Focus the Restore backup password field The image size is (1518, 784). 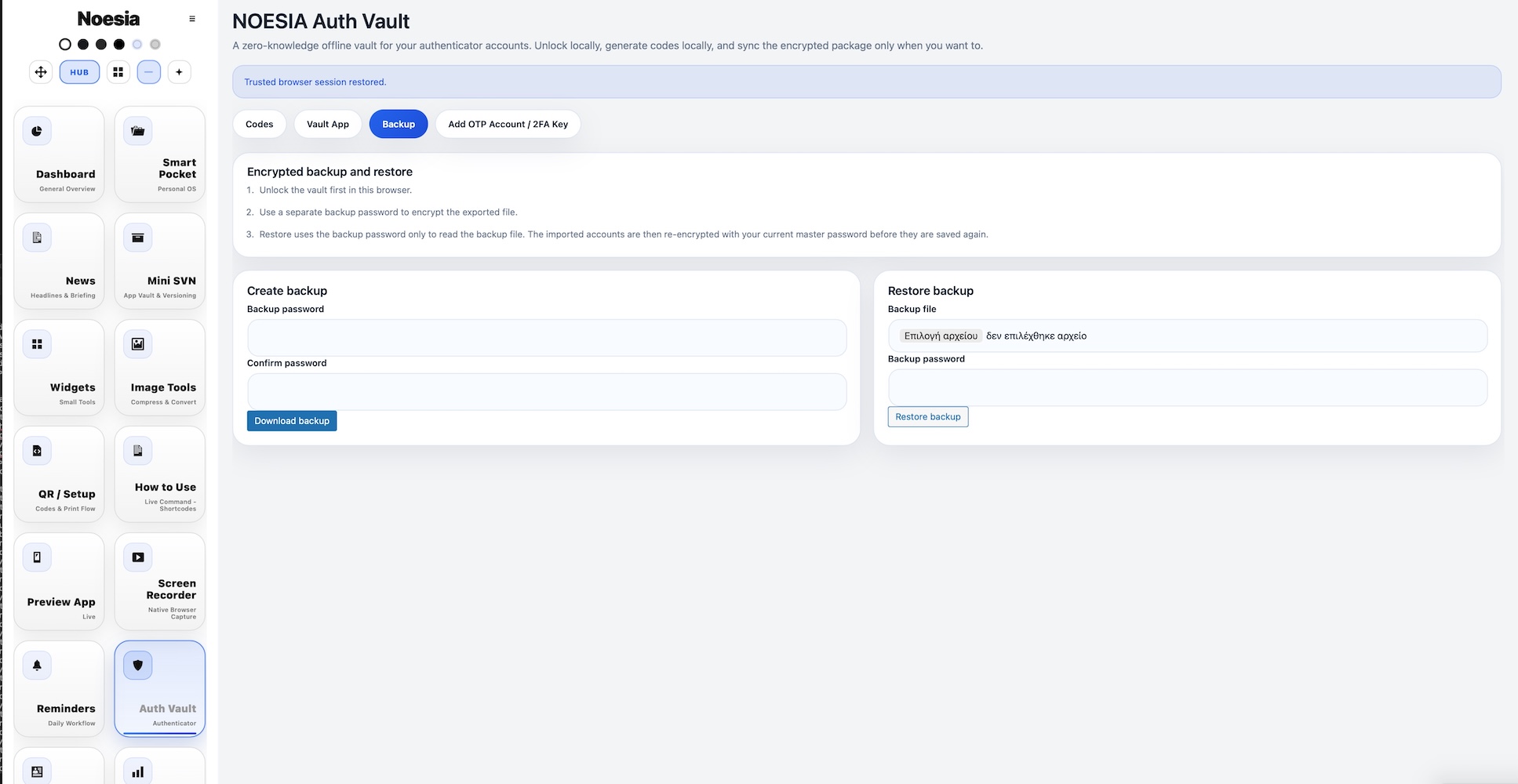[x=1188, y=387]
